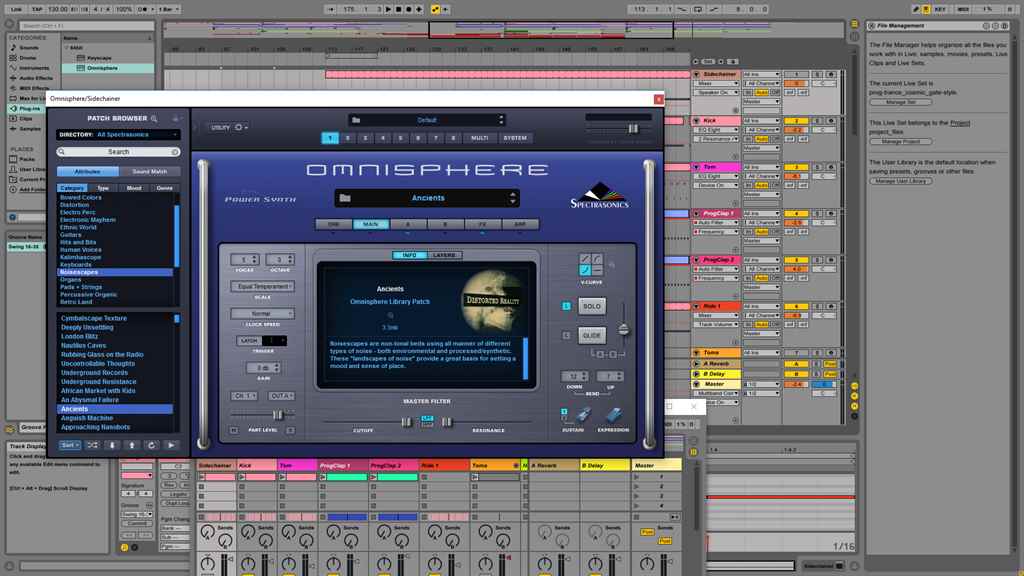This screenshot has width=1024, height=576.
Task: Toggle the S switch next to Solo
Action: point(566,306)
